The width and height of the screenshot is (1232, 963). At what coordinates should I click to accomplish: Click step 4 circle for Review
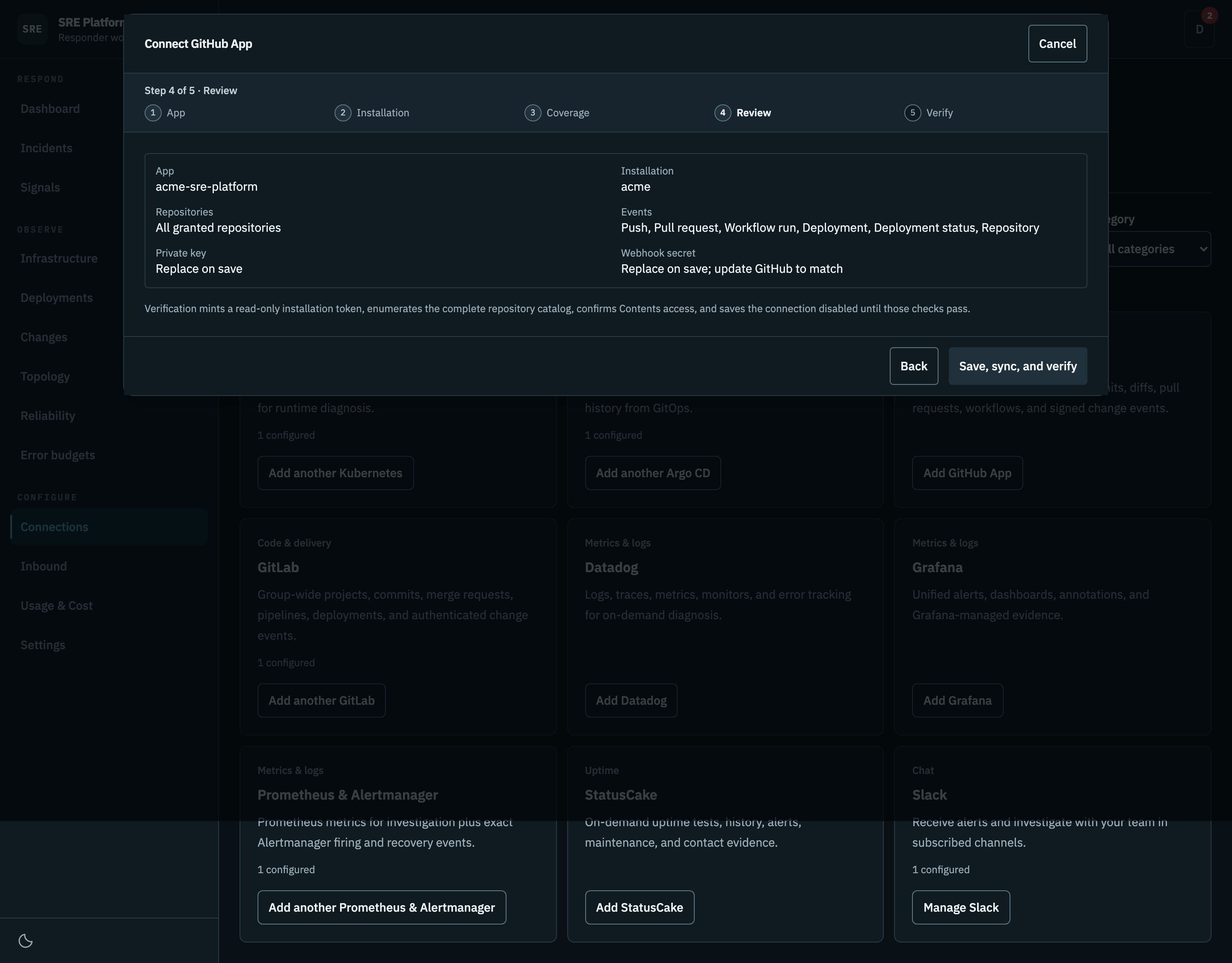click(x=723, y=113)
